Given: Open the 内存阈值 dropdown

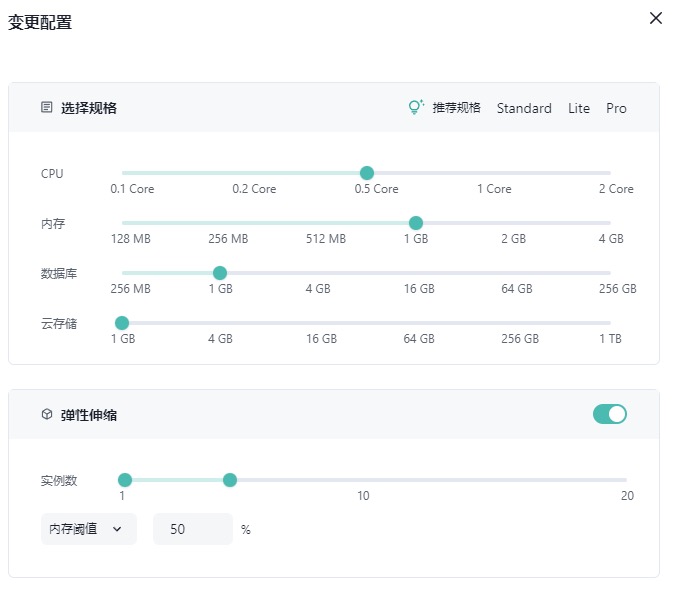Looking at the screenshot, I should [89, 529].
